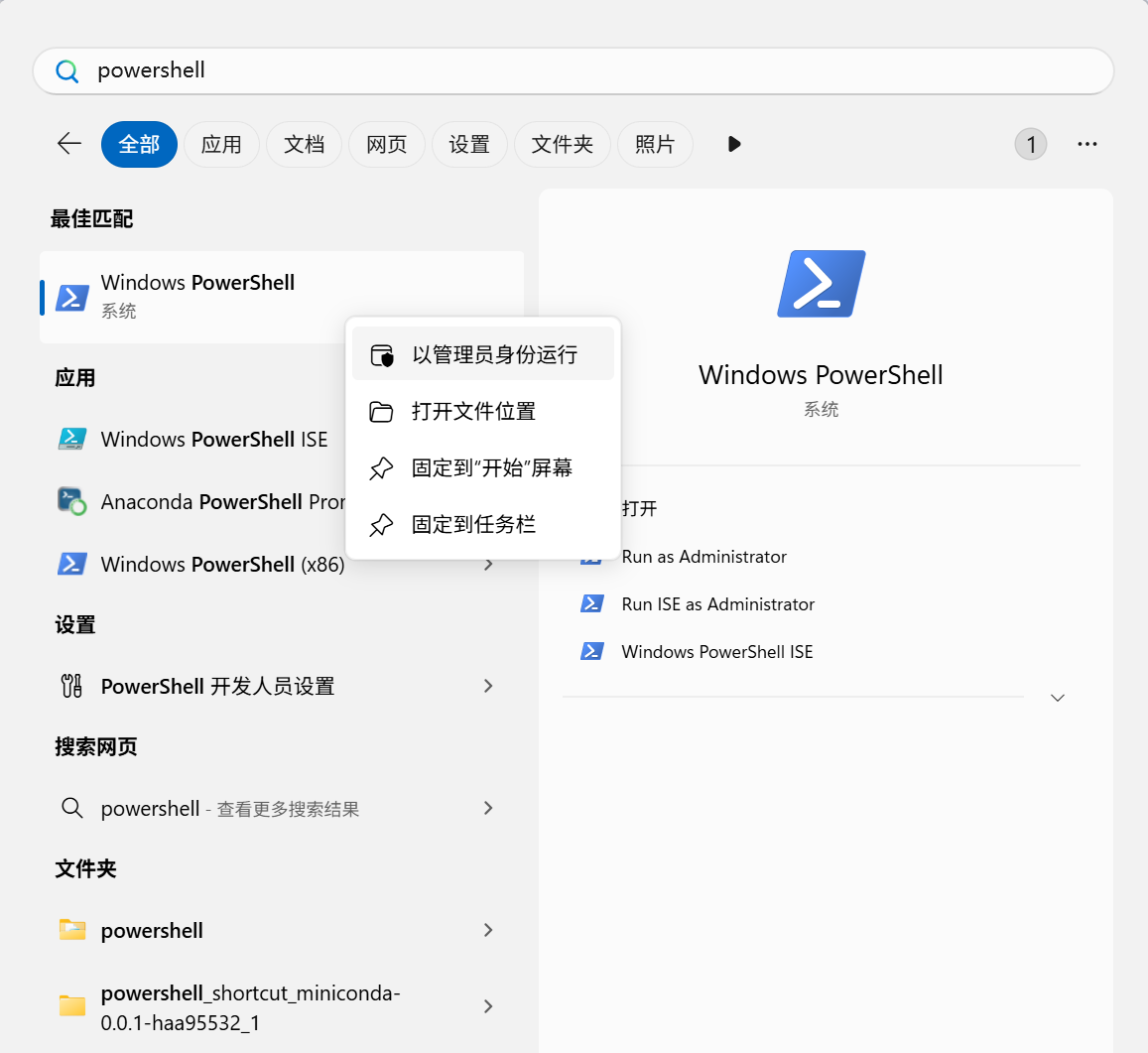Expand the 查看更多搜索结果 web result chevron
Screen dimensions: 1148x1053
click(x=488, y=808)
